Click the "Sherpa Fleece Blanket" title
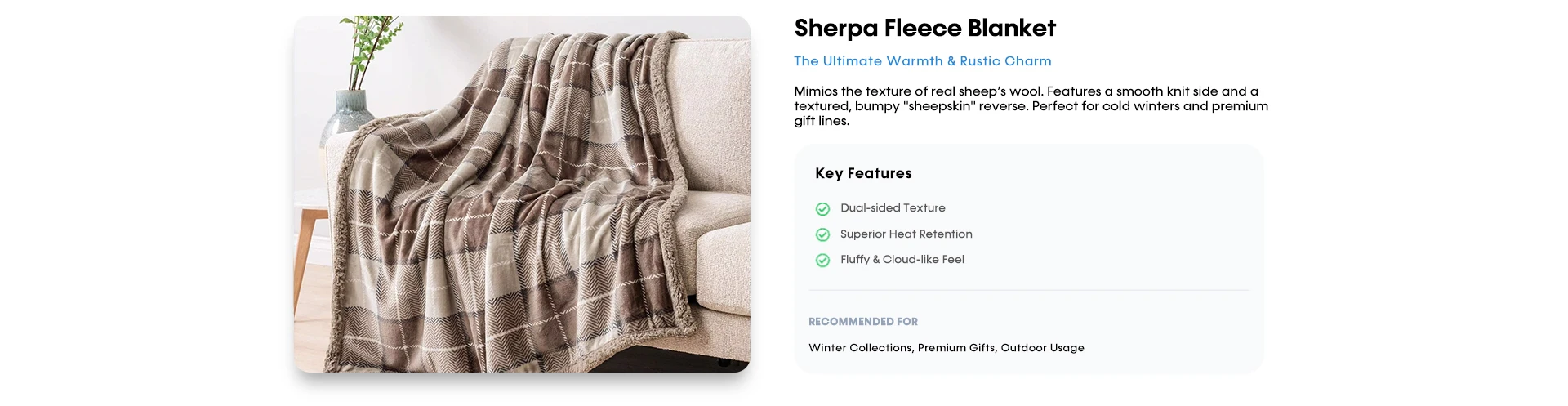 (x=924, y=29)
